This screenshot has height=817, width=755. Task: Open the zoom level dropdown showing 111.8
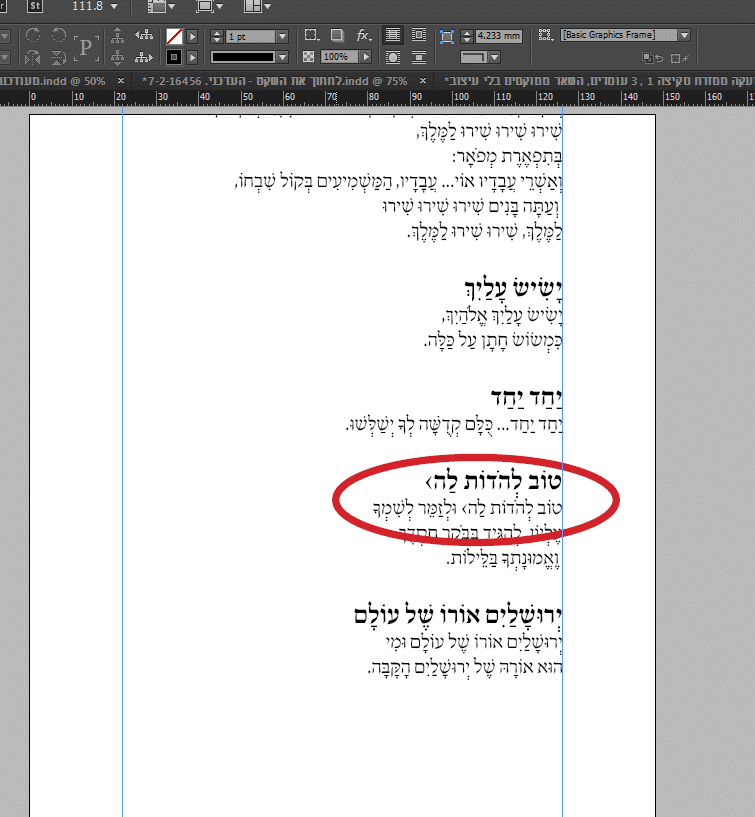click(x=114, y=6)
